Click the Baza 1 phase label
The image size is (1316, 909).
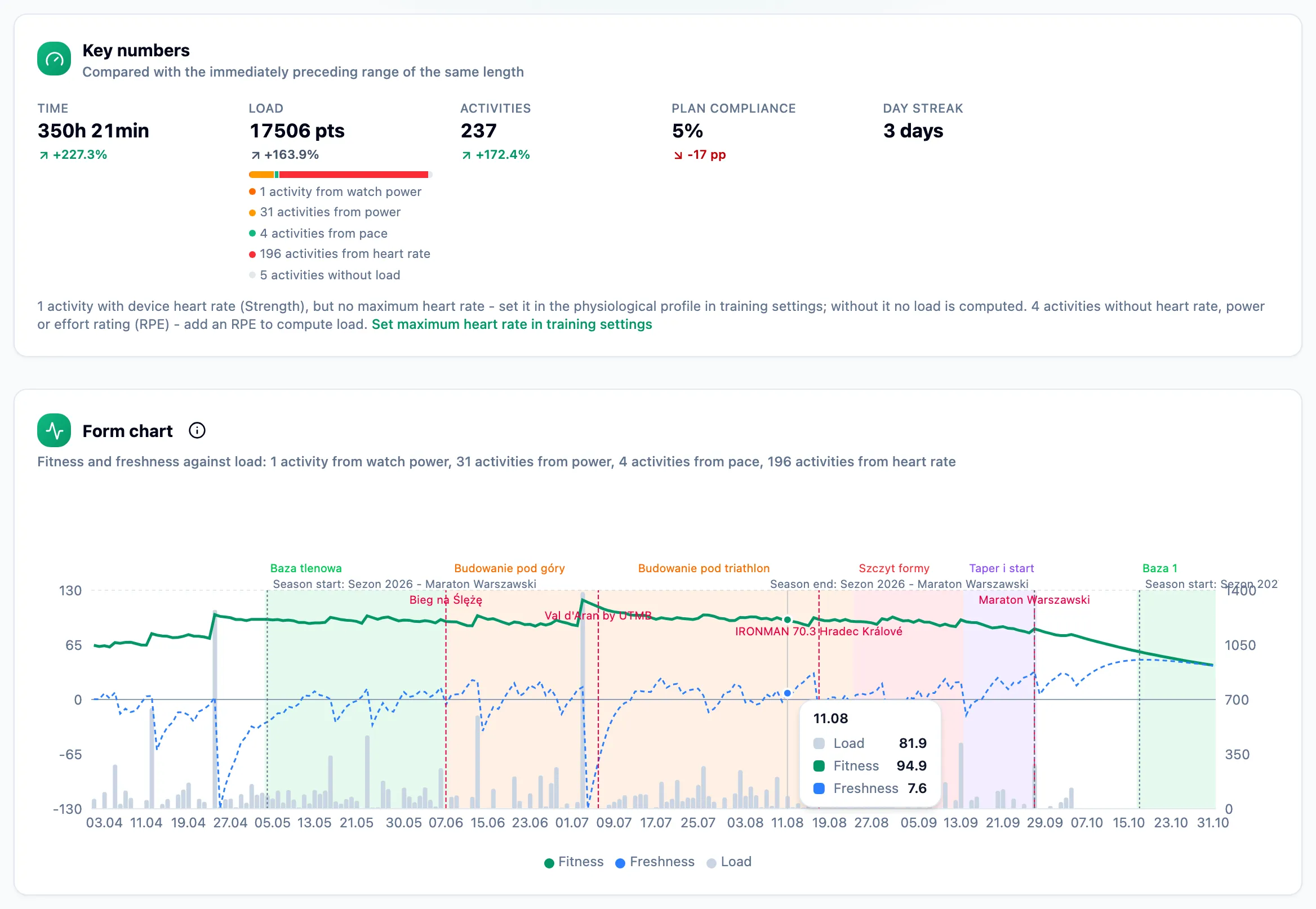pos(1160,568)
